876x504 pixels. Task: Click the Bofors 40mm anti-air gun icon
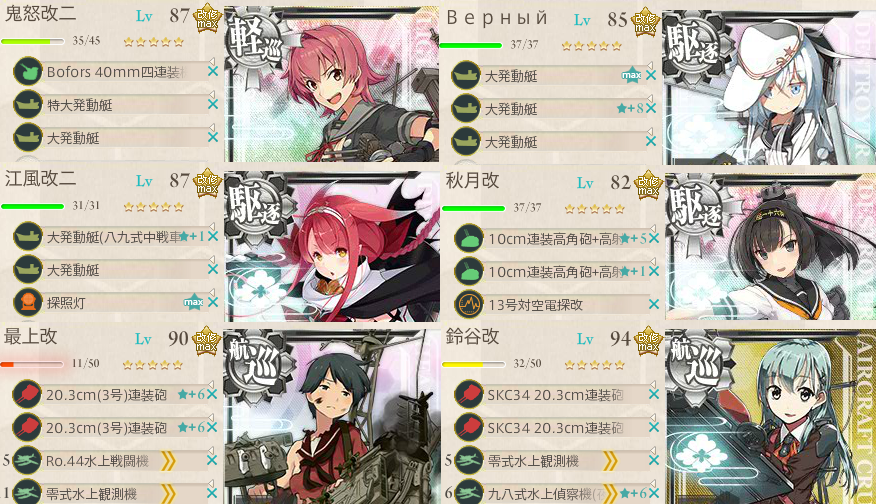click(27, 72)
